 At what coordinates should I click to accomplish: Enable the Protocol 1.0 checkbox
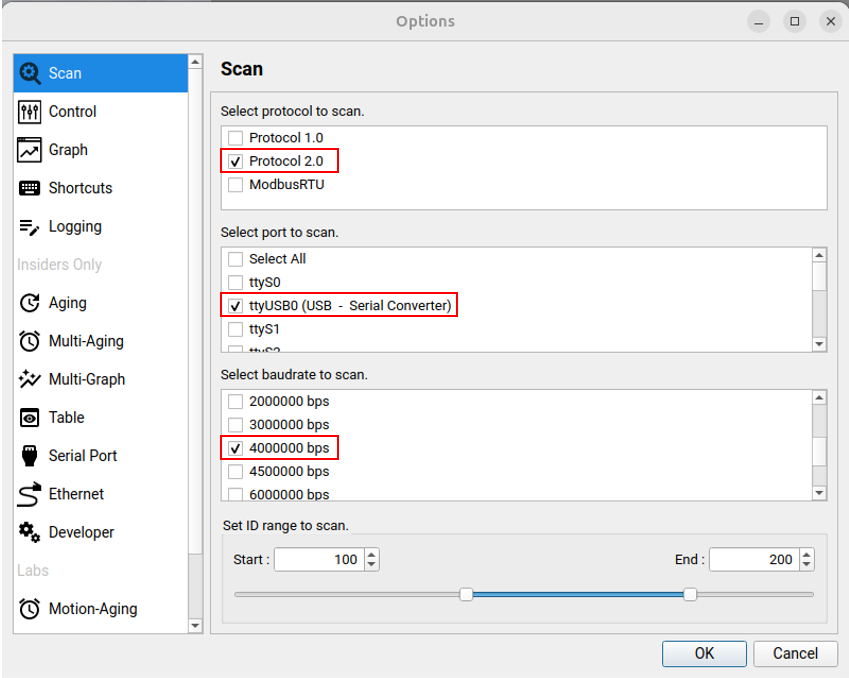point(236,138)
